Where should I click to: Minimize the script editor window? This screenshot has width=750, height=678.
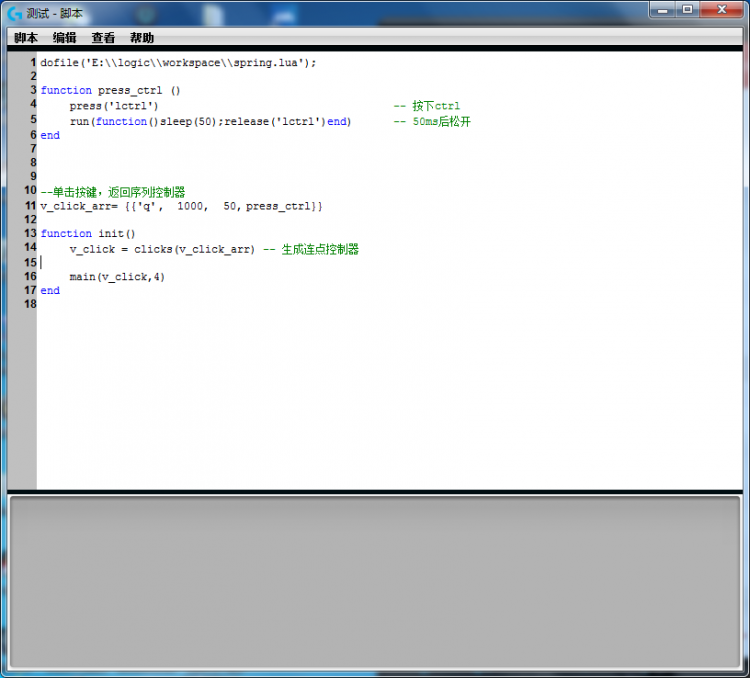(x=664, y=9)
